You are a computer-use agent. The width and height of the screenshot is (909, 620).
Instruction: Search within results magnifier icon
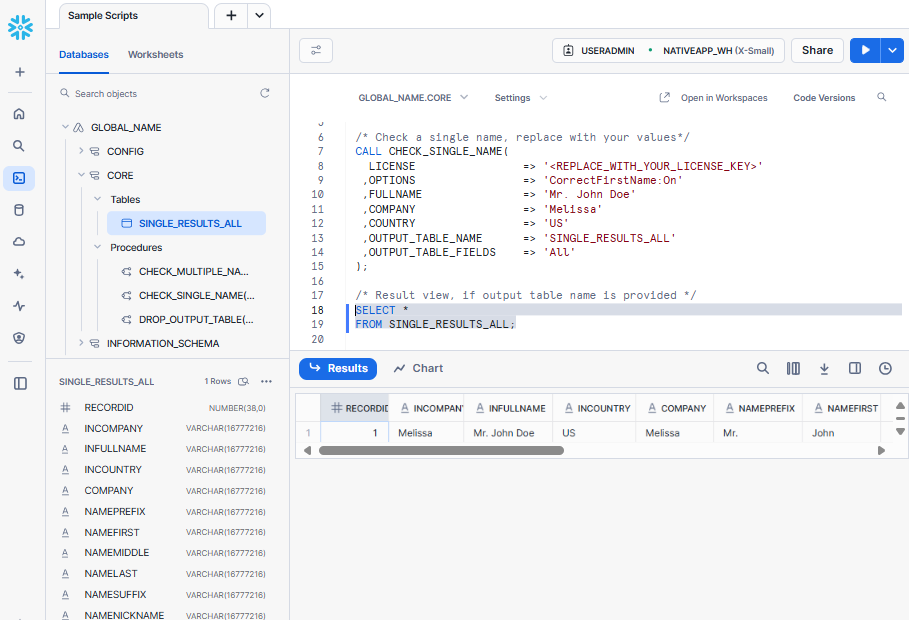(763, 368)
